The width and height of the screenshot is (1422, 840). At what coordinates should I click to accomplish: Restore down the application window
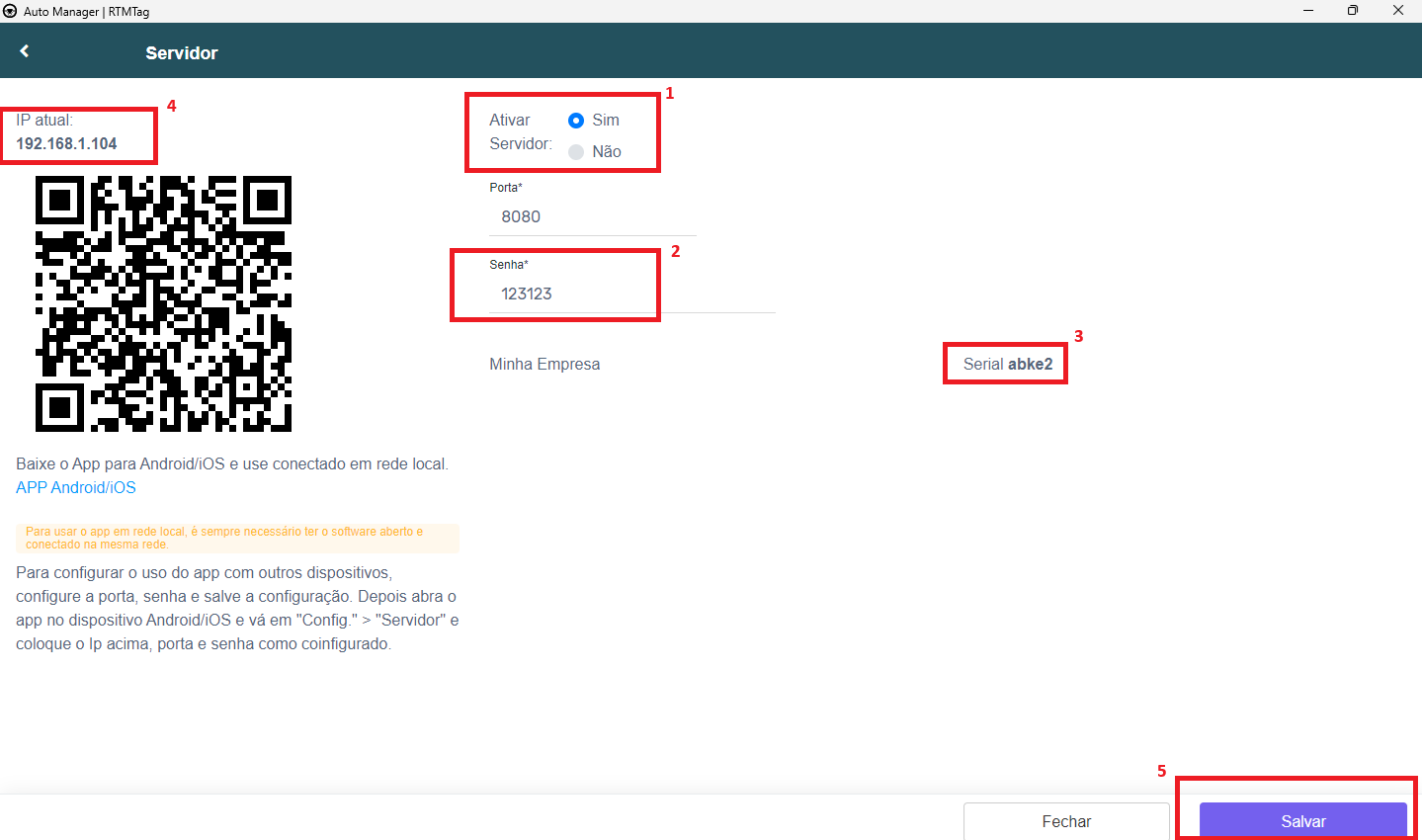[1353, 11]
